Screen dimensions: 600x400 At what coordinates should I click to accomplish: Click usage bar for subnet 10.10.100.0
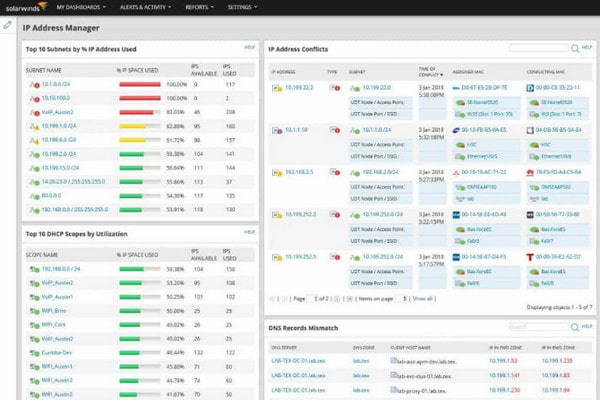(x=140, y=98)
